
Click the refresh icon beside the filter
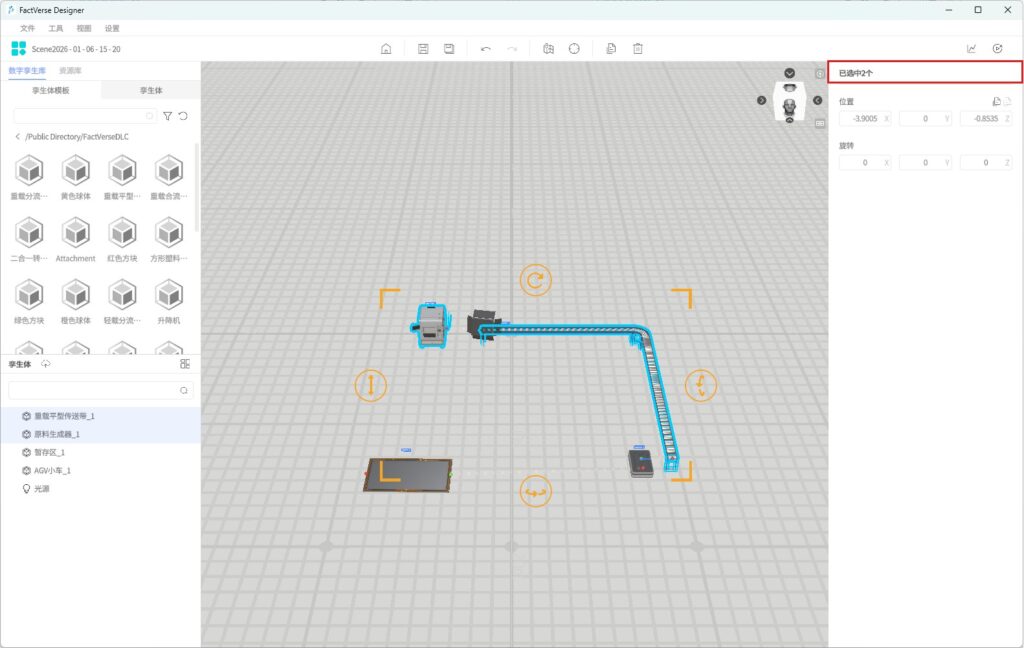point(183,116)
